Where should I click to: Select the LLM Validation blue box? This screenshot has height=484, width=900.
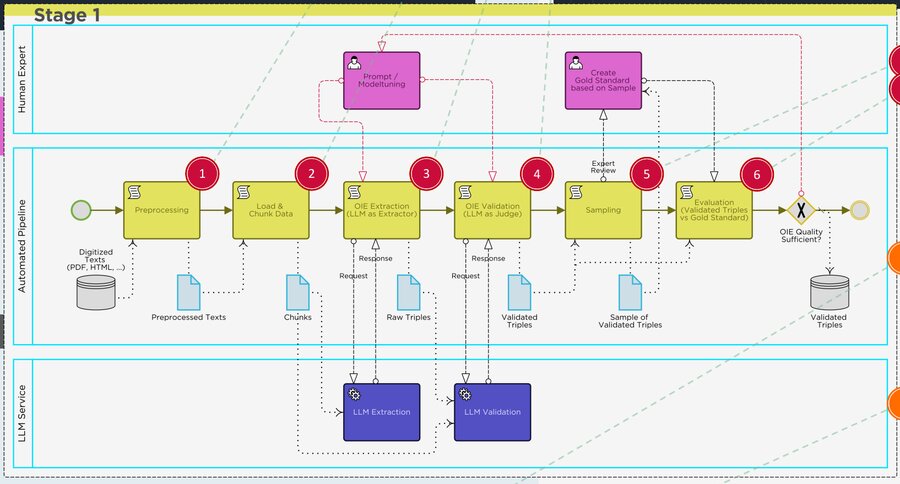[x=492, y=412]
